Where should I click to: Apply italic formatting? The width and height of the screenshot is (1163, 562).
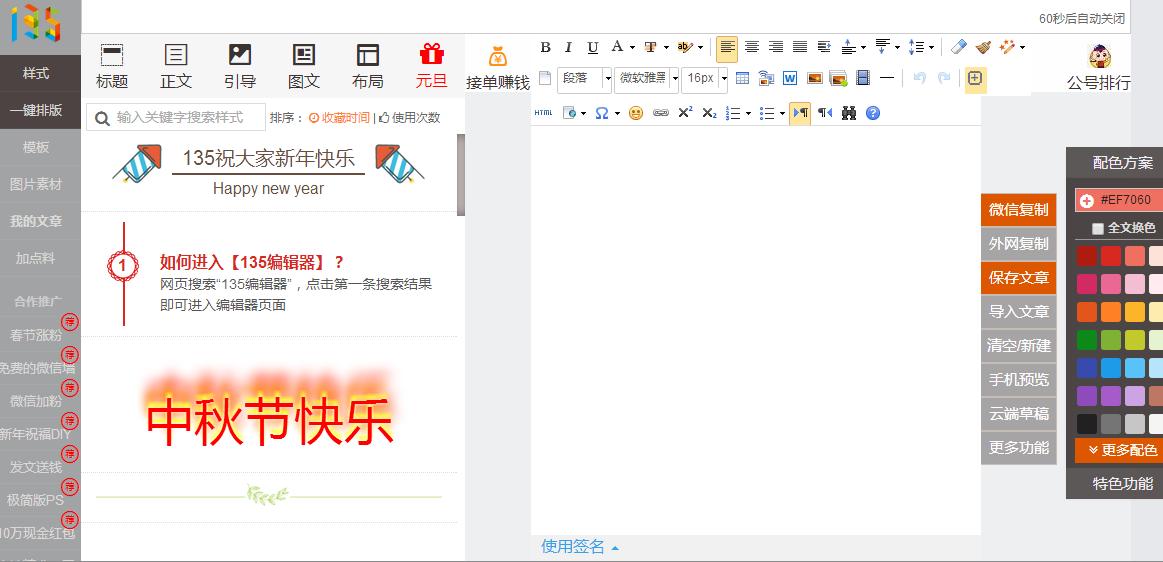(x=568, y=47)
